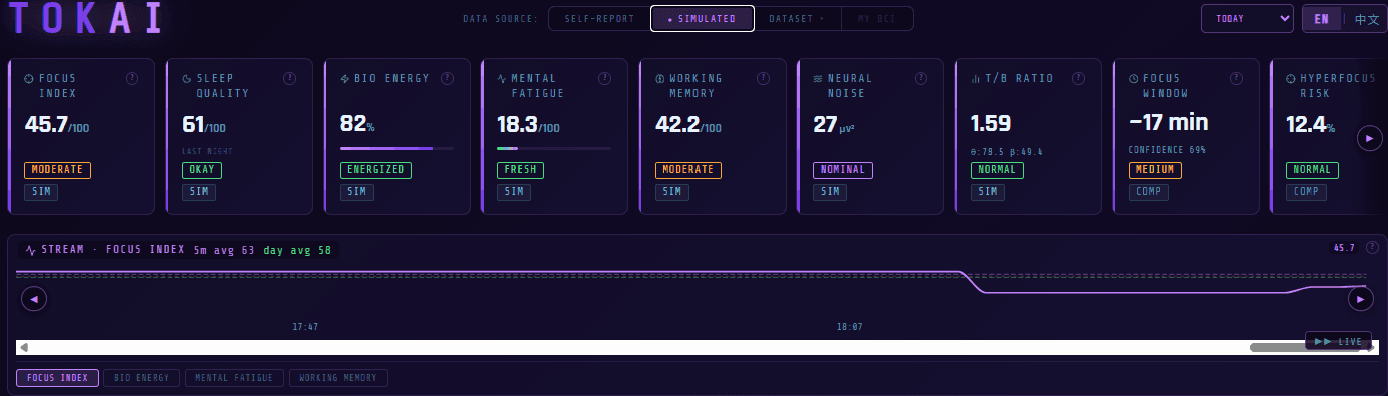
Task: Click the 45.7 current value label on chart
Action: (x=1344, y=248)
